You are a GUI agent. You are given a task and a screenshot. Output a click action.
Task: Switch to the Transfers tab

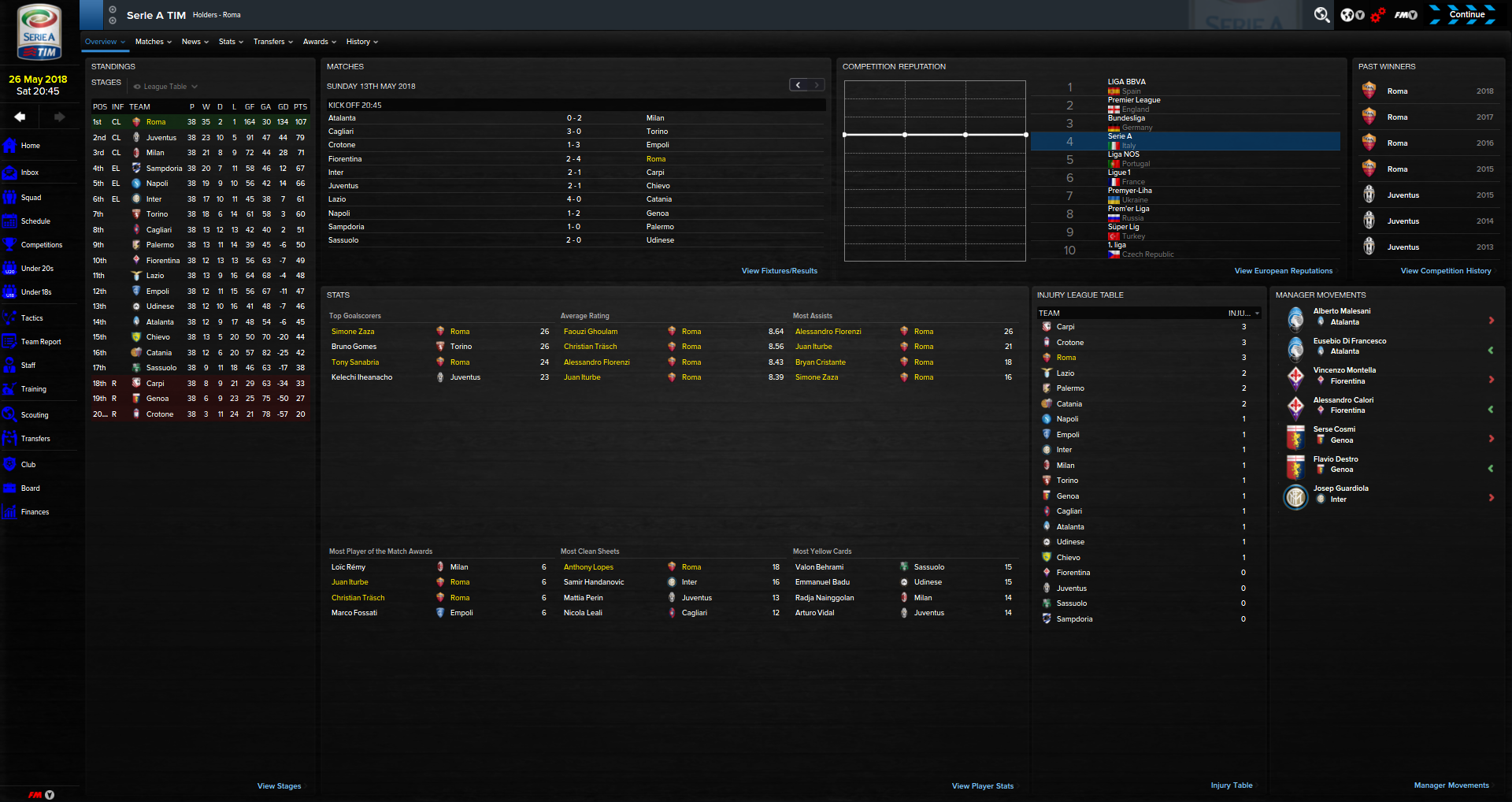point(272,42)
